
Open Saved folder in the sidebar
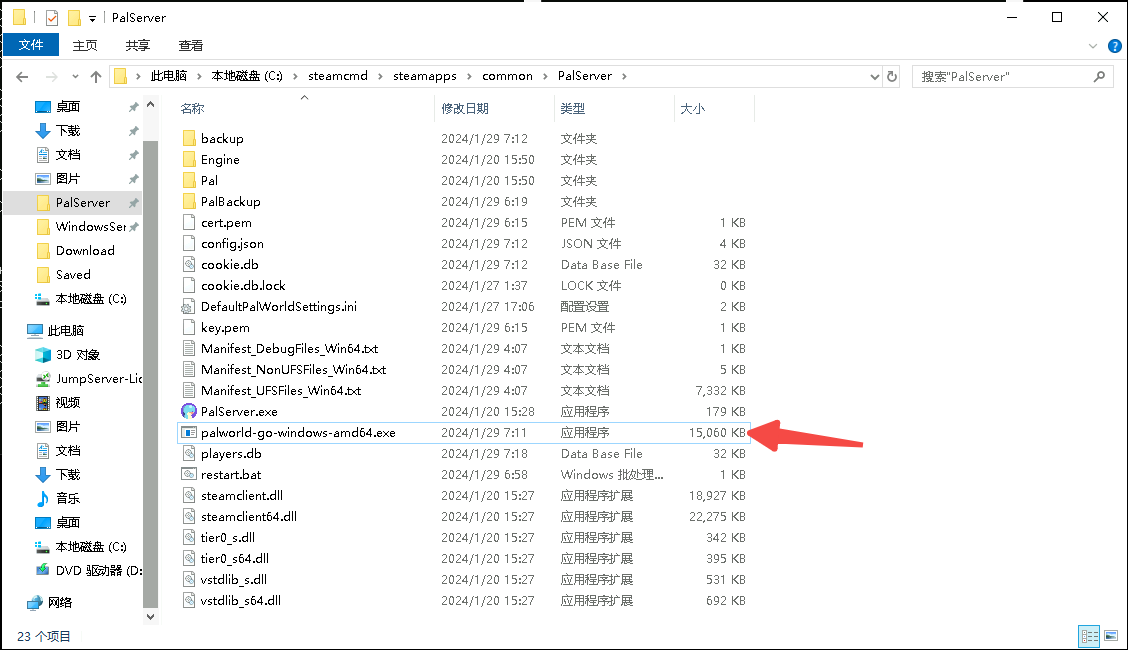pos(73,274)
